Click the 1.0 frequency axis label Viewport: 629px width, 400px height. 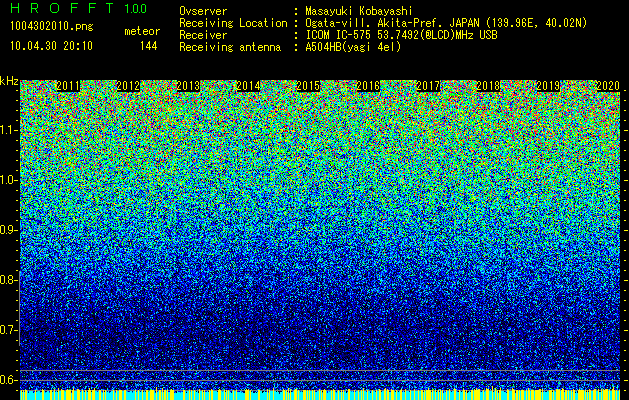pyautogui.click(x=9, y=180)
